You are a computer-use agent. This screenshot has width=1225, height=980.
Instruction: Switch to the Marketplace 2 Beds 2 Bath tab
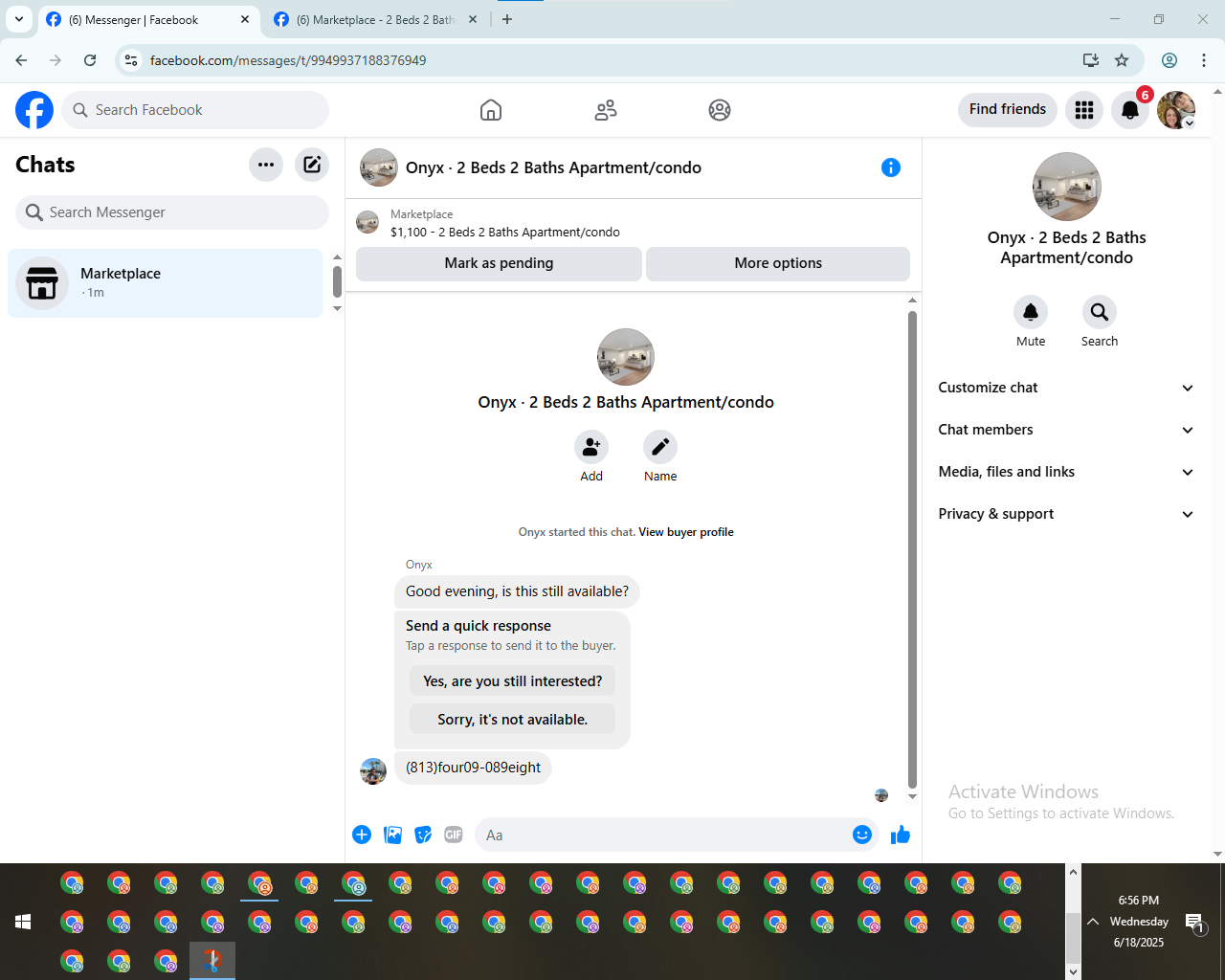coord(375,19)
